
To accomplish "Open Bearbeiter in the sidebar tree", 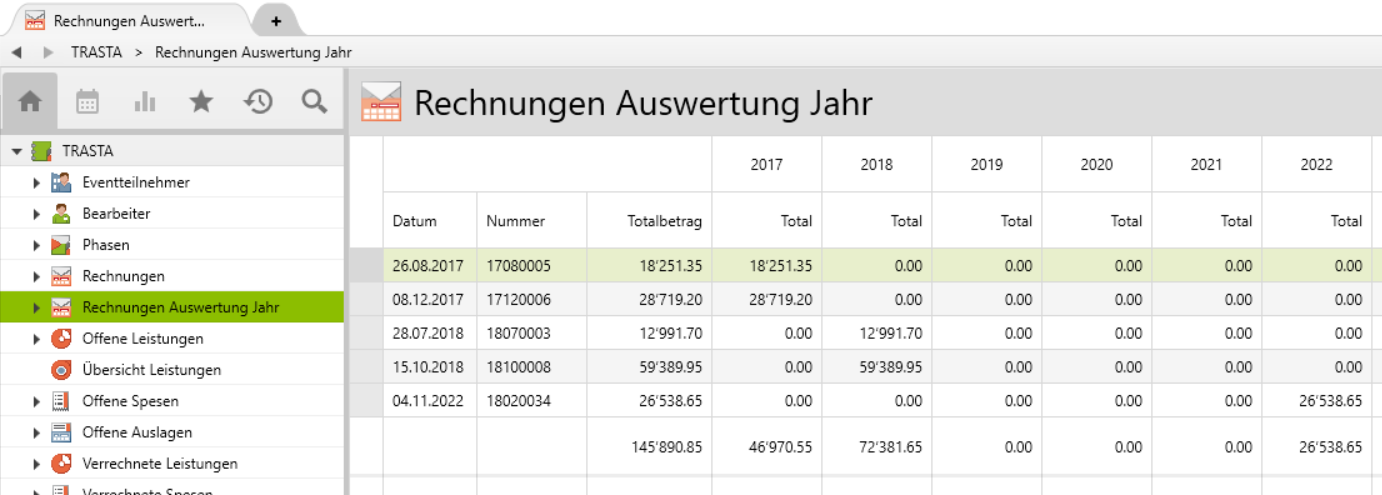I will coord(116,214).
